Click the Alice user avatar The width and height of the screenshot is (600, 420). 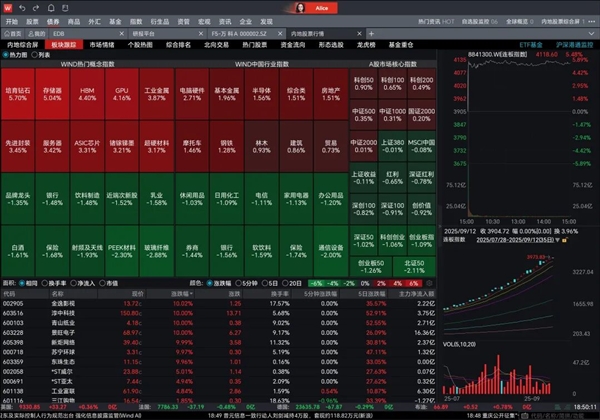[x=298, y=6]
